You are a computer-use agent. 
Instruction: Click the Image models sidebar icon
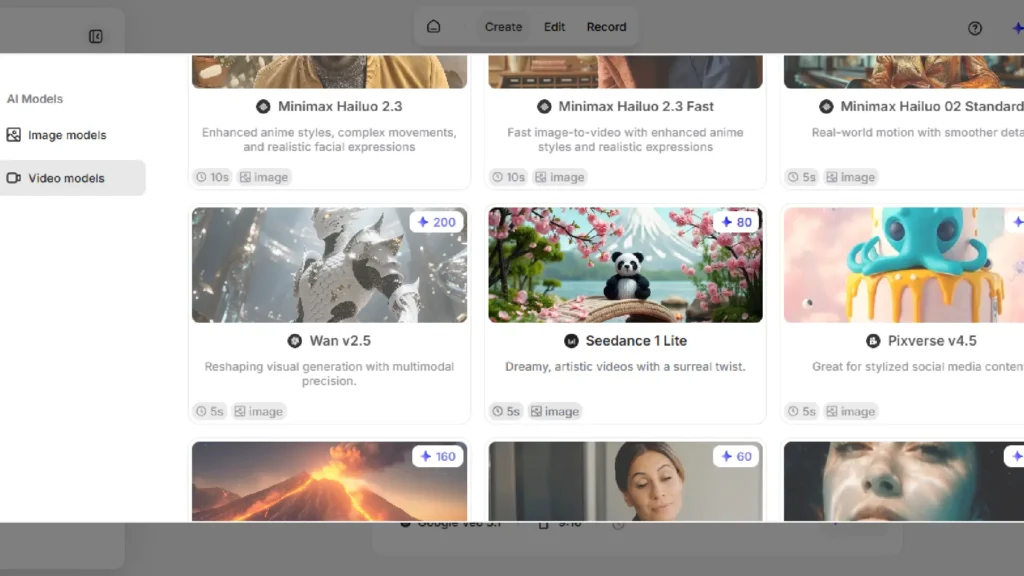point(14,135)
